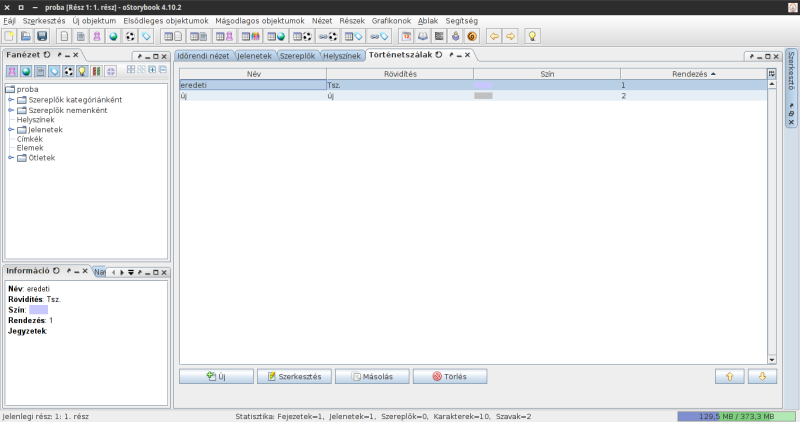Click the open file folder toolbar icon
The width and height of the screenshot is (800, 422).
click(x=26, y=36)
